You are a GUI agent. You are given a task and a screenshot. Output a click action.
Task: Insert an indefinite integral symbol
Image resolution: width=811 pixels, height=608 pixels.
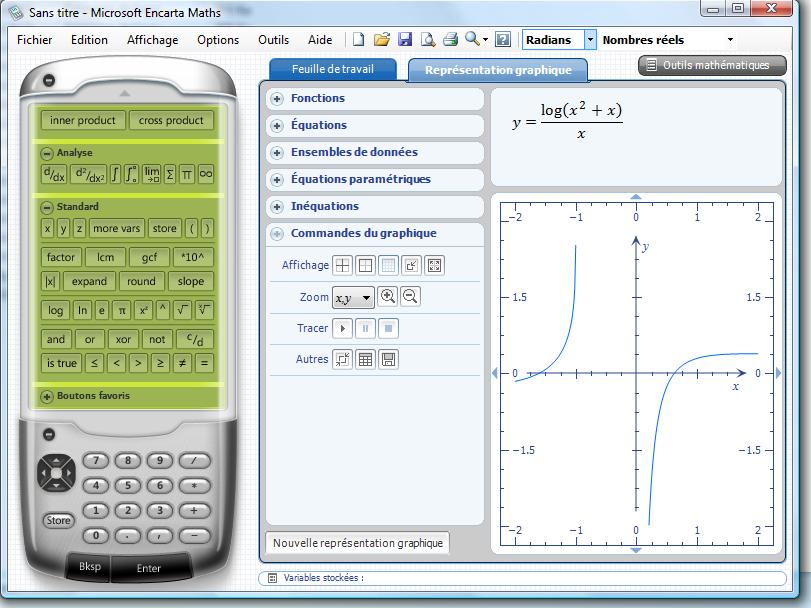115,174
